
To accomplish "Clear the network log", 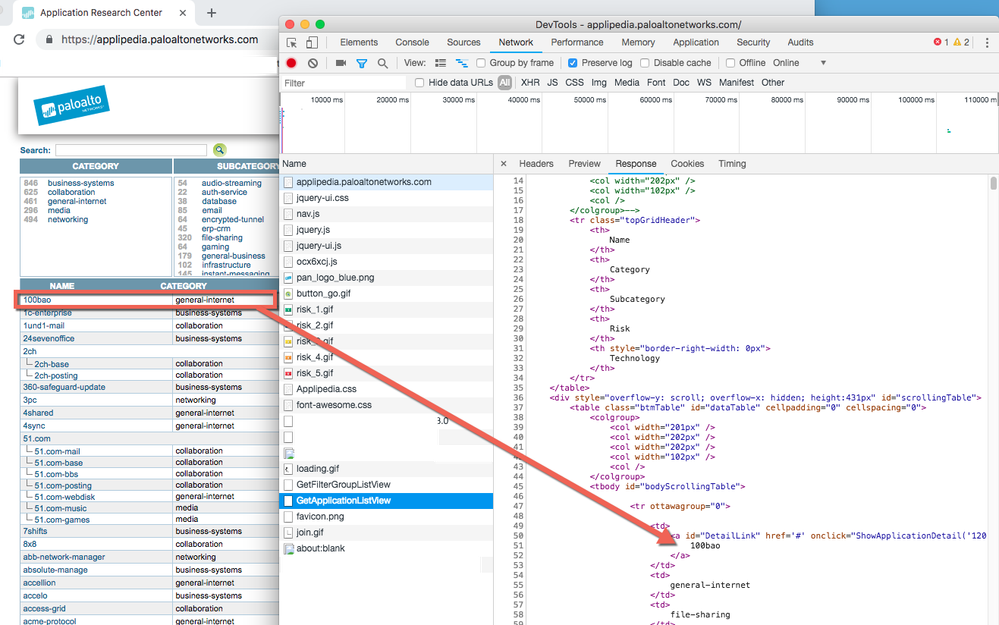I will [x=313, y=63].
